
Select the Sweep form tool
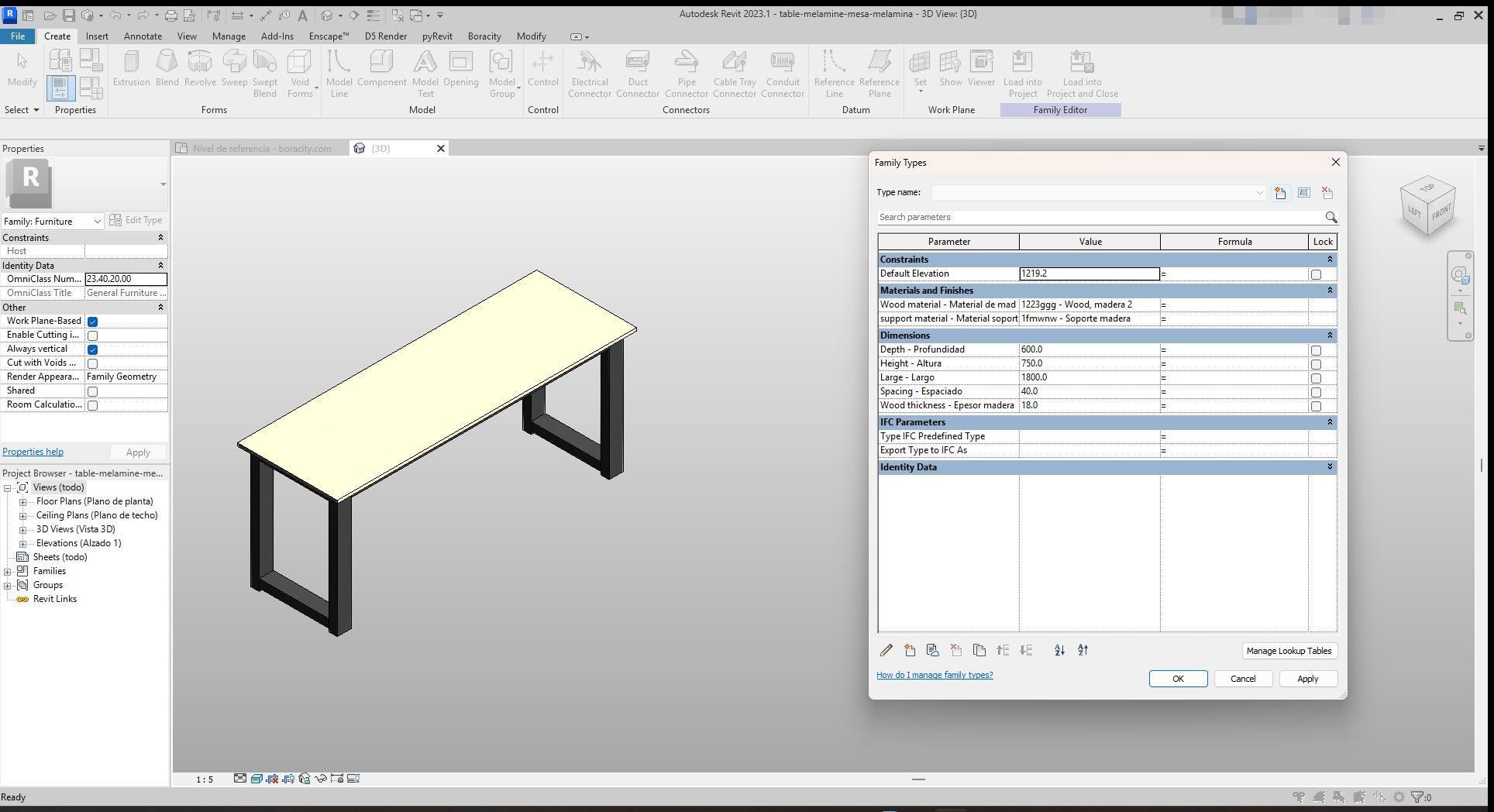pyautogui.click(x=234, y=69)
